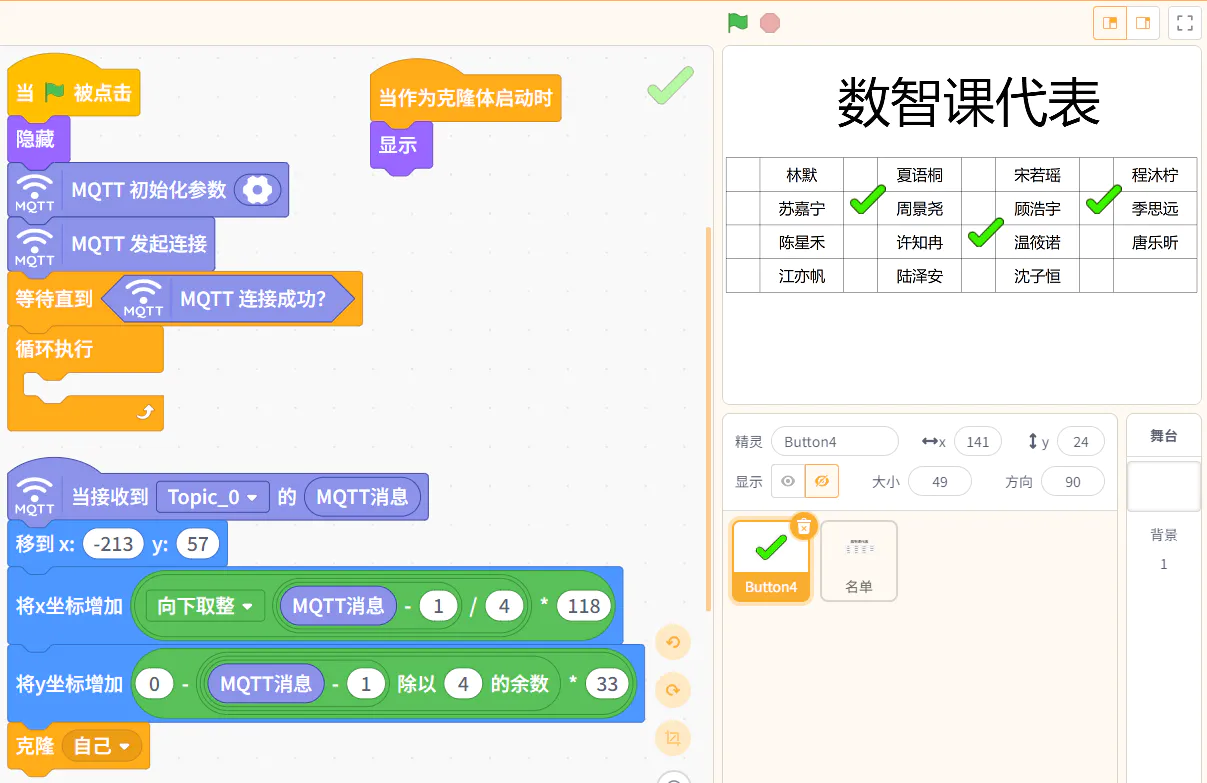This screenshot has width=1207, height=783.
Task: Click 周景尧 name on stage
Action: [919, 209]
